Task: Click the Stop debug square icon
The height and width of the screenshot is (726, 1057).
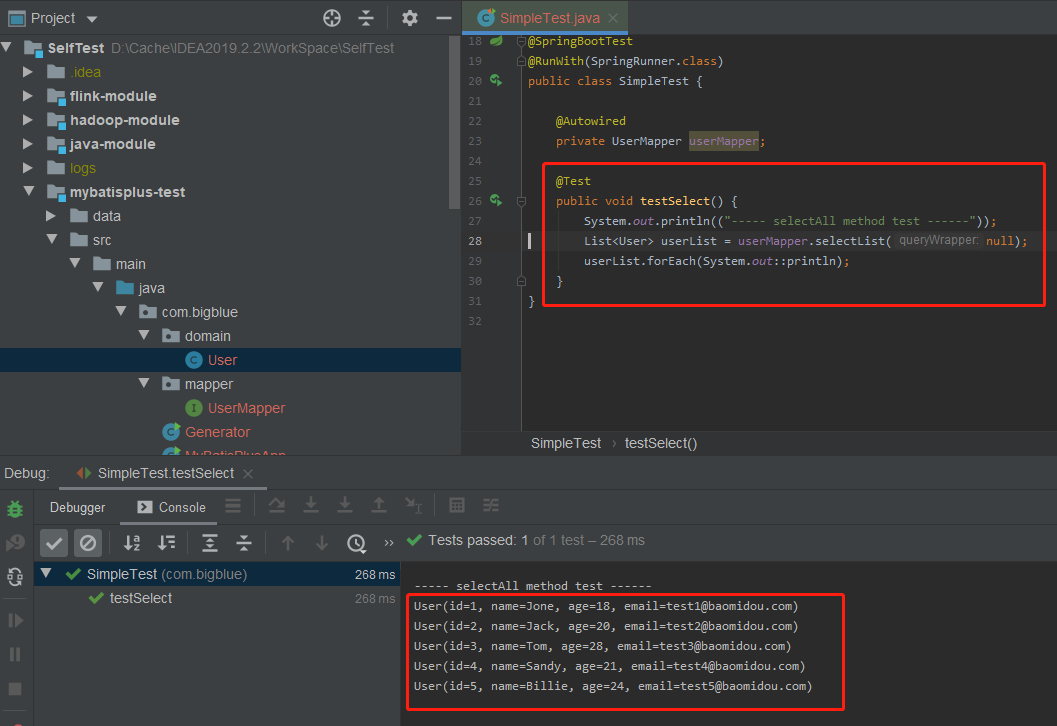Action: [x=15, y=689]
